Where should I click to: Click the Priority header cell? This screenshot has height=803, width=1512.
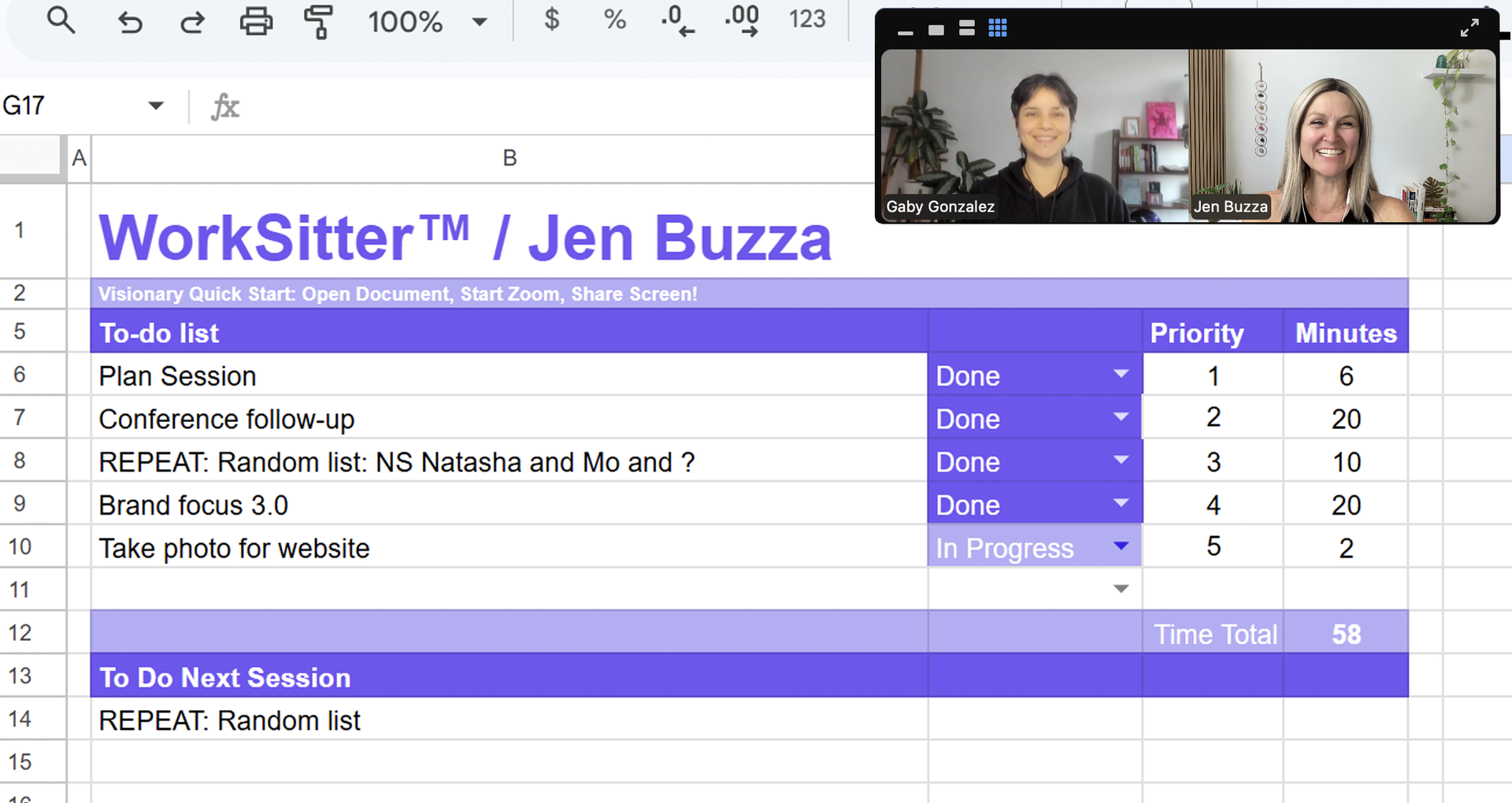[1213, 331]
